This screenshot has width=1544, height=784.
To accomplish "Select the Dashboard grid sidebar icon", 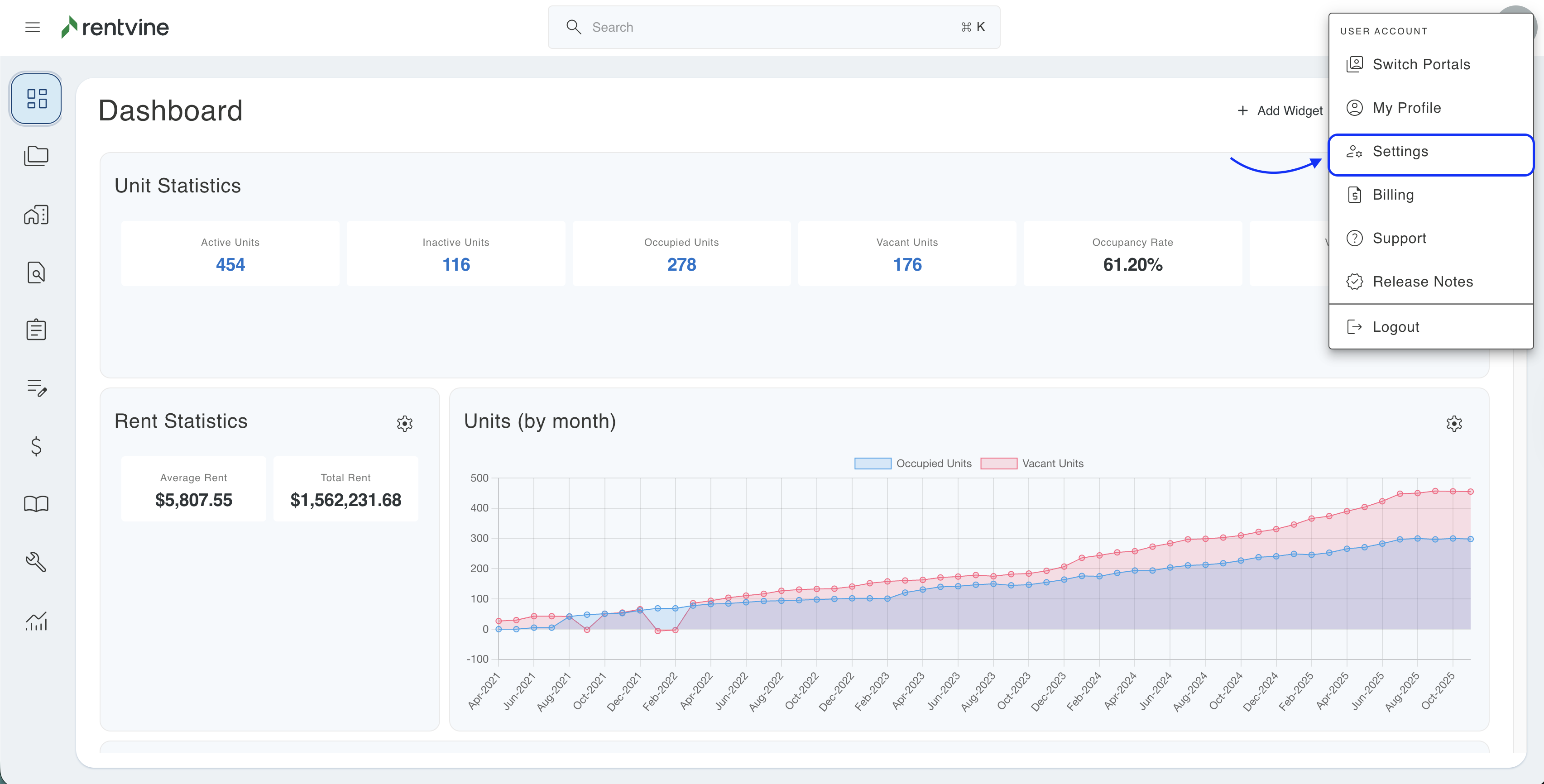I will [x=36, y=98].
